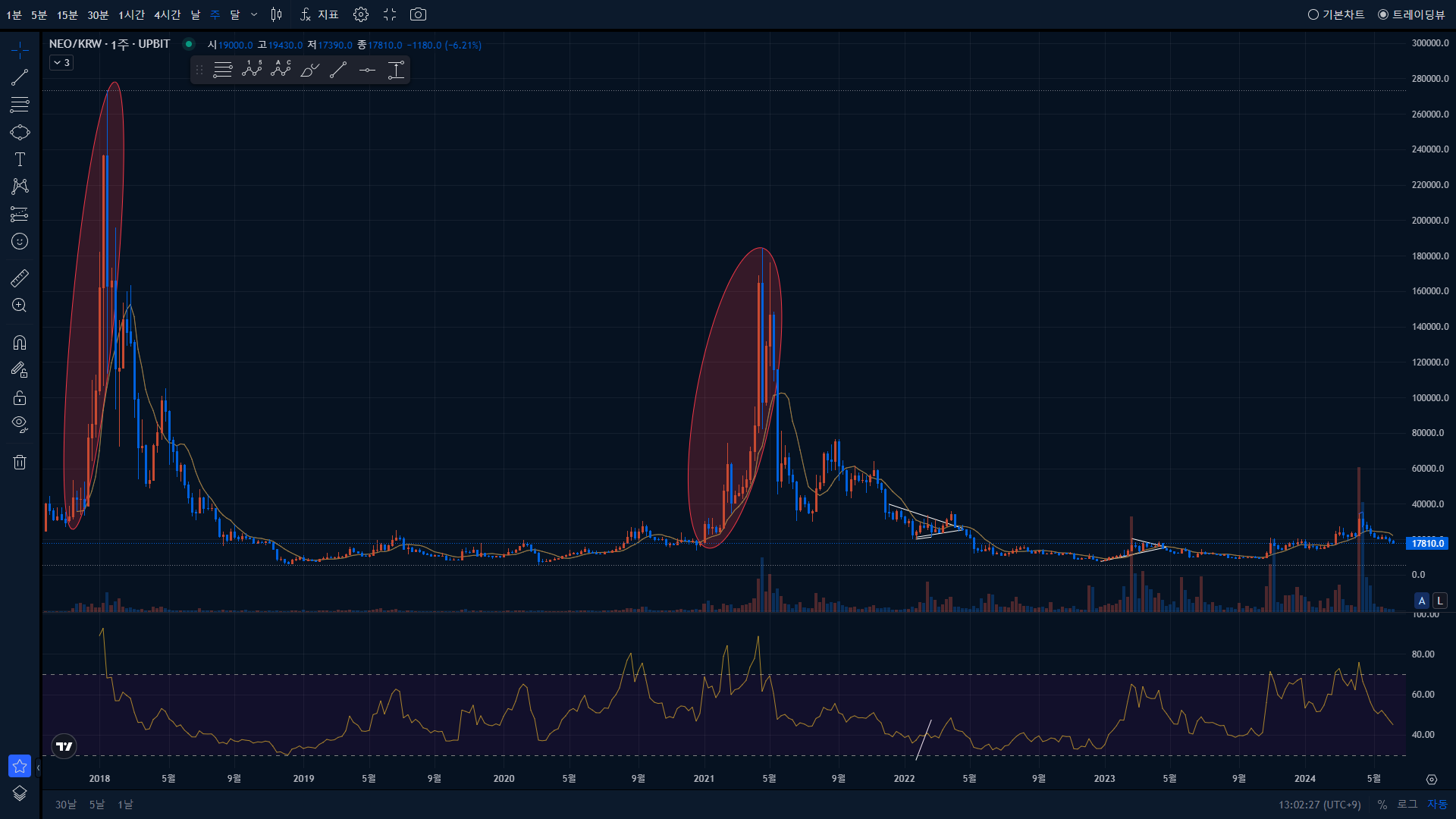The width and height of the screenshot is (1456, 819).
Task: Select the Text annotation tool
Action: pos(20,159)
